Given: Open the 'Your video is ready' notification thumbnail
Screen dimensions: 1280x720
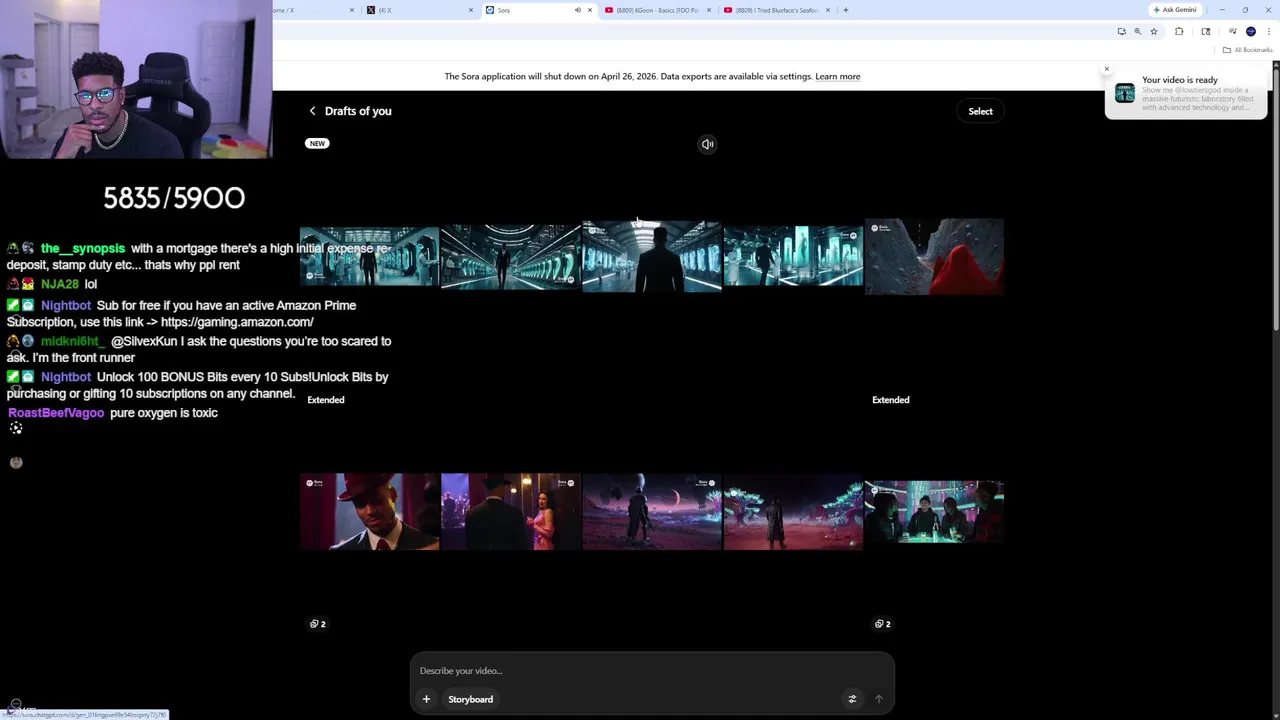Looking at the screenshot, I should 1125,93.
